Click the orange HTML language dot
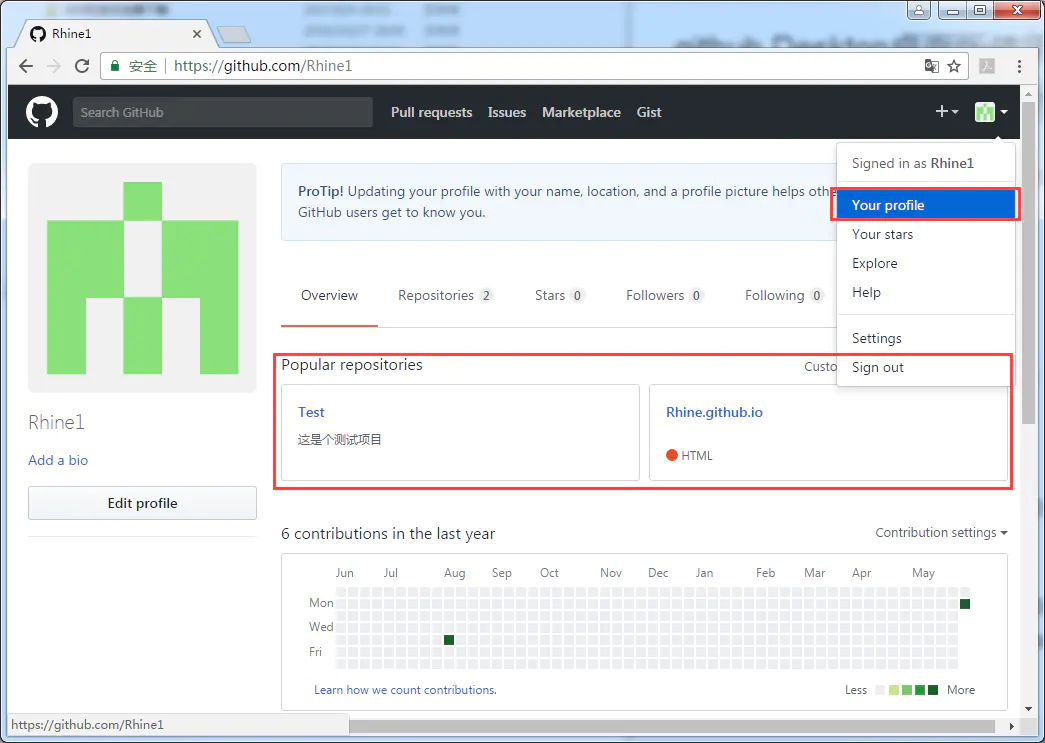 672,455
